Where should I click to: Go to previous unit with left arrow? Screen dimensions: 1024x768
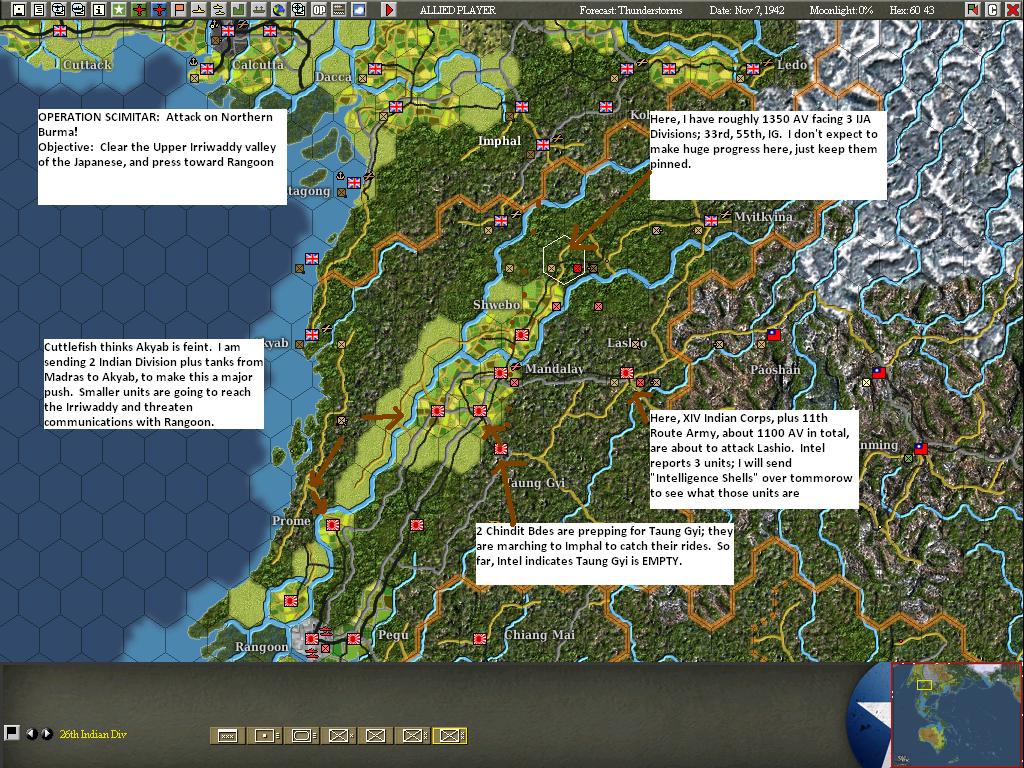point(31,733)
